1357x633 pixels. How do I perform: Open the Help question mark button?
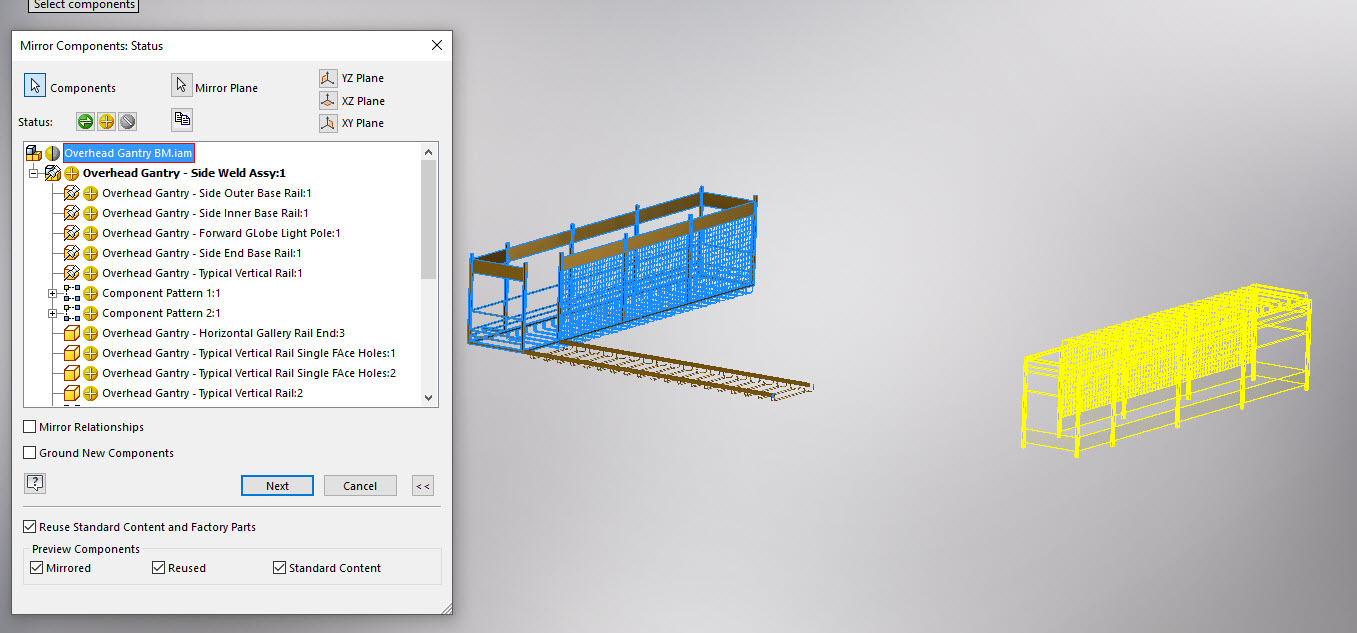tap(35, 483)
